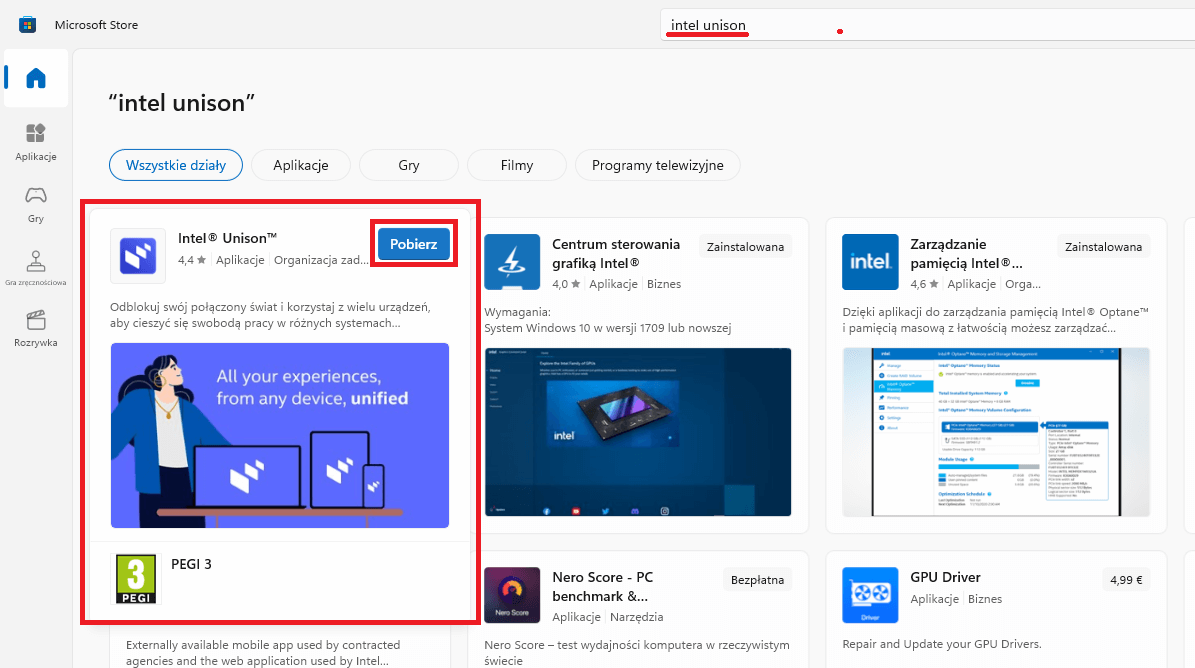Image resolution: width=1195 pixels, height=668 pixels.
Task: Click 'Repair and Update your GPU Drivers.' text
Action: [942, 644]
